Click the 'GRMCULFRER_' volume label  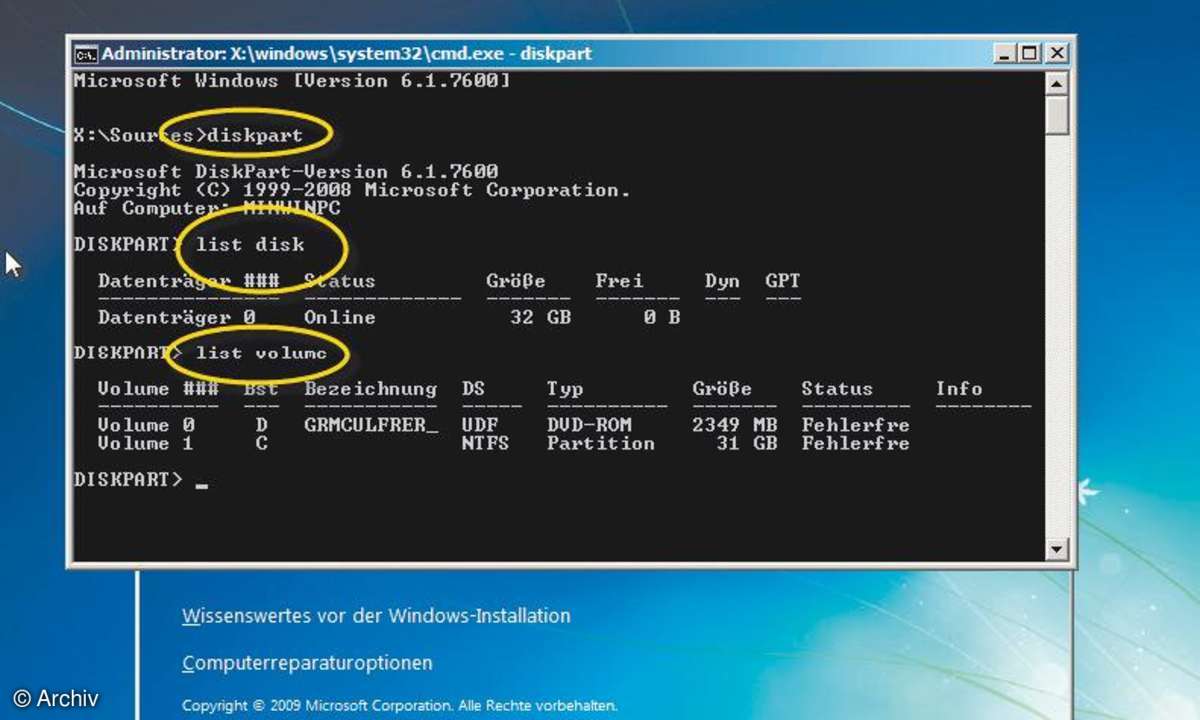coord(371,425)
